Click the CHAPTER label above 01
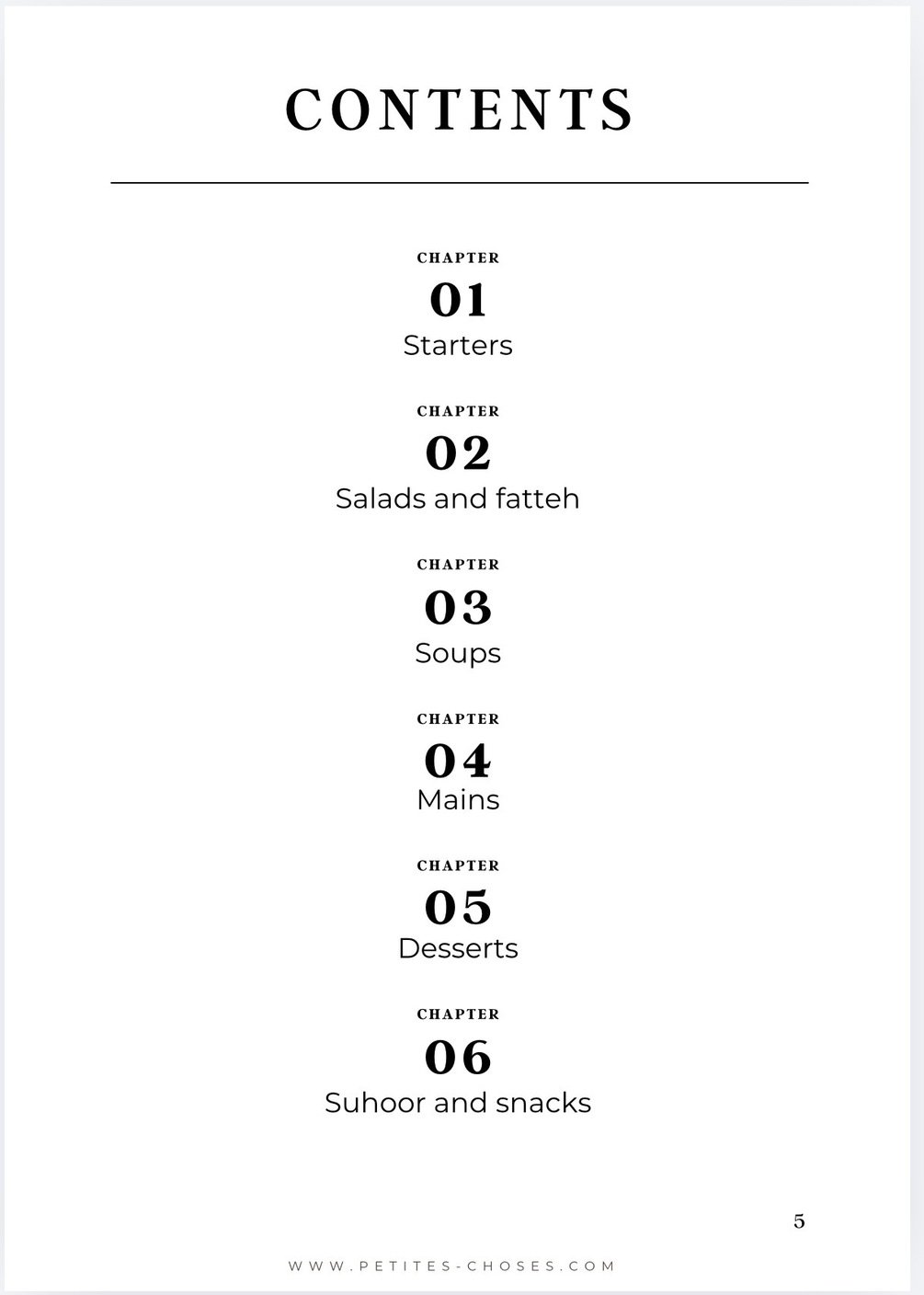The image size is (924, 1295). click(458, 258)
